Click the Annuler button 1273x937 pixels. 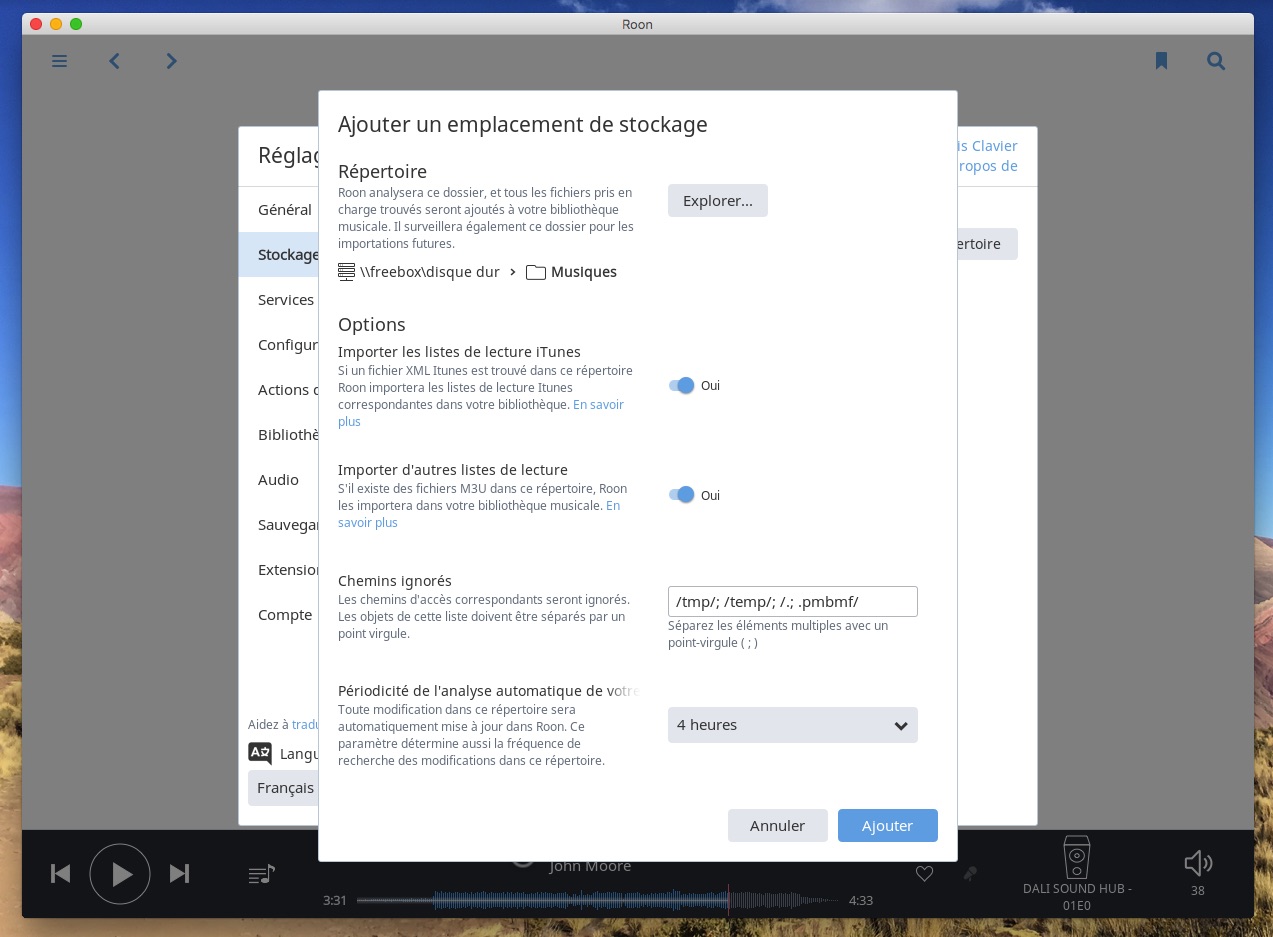(x=778, y=826)
